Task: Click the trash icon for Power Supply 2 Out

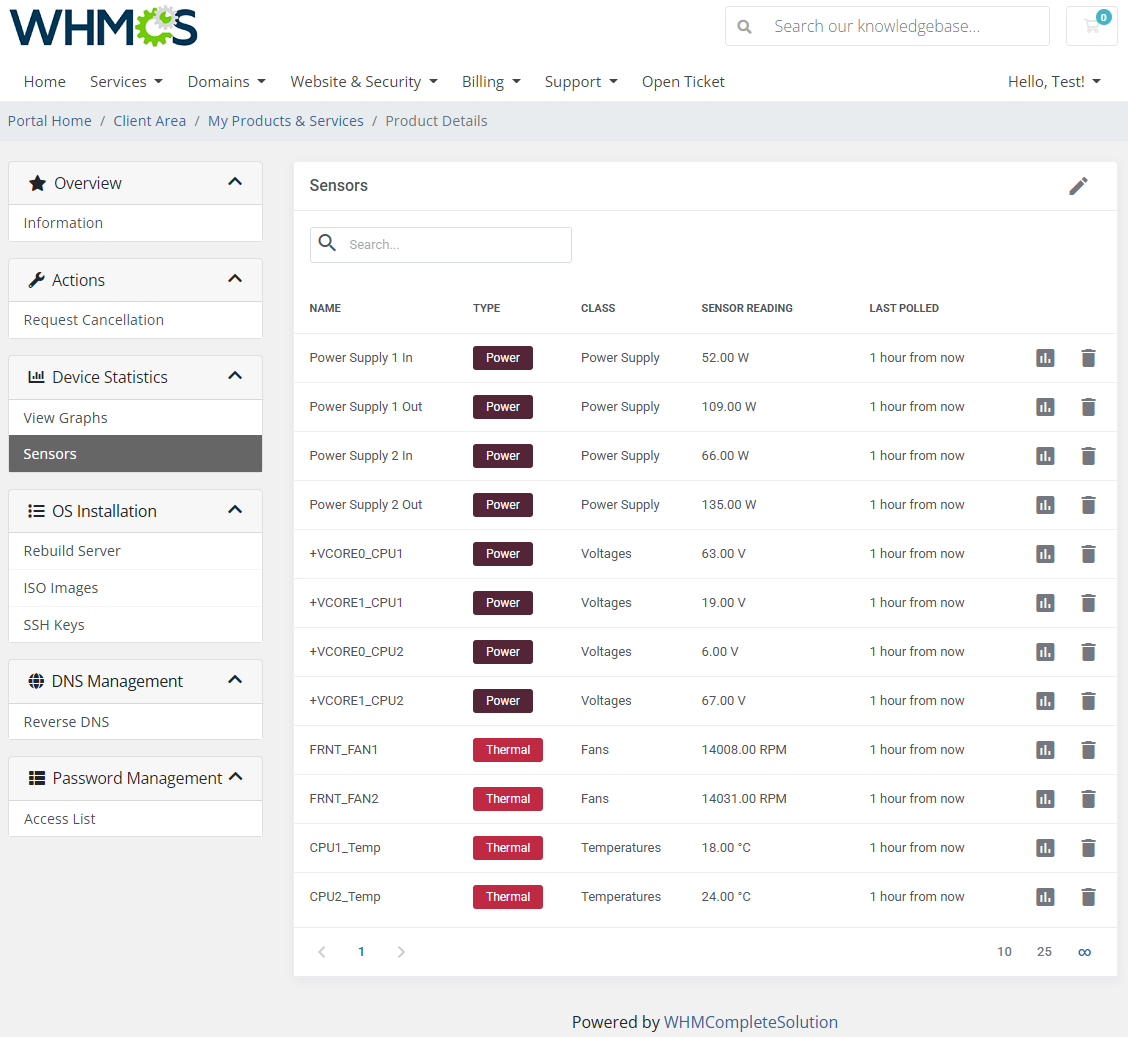Action: [1088, 505]
